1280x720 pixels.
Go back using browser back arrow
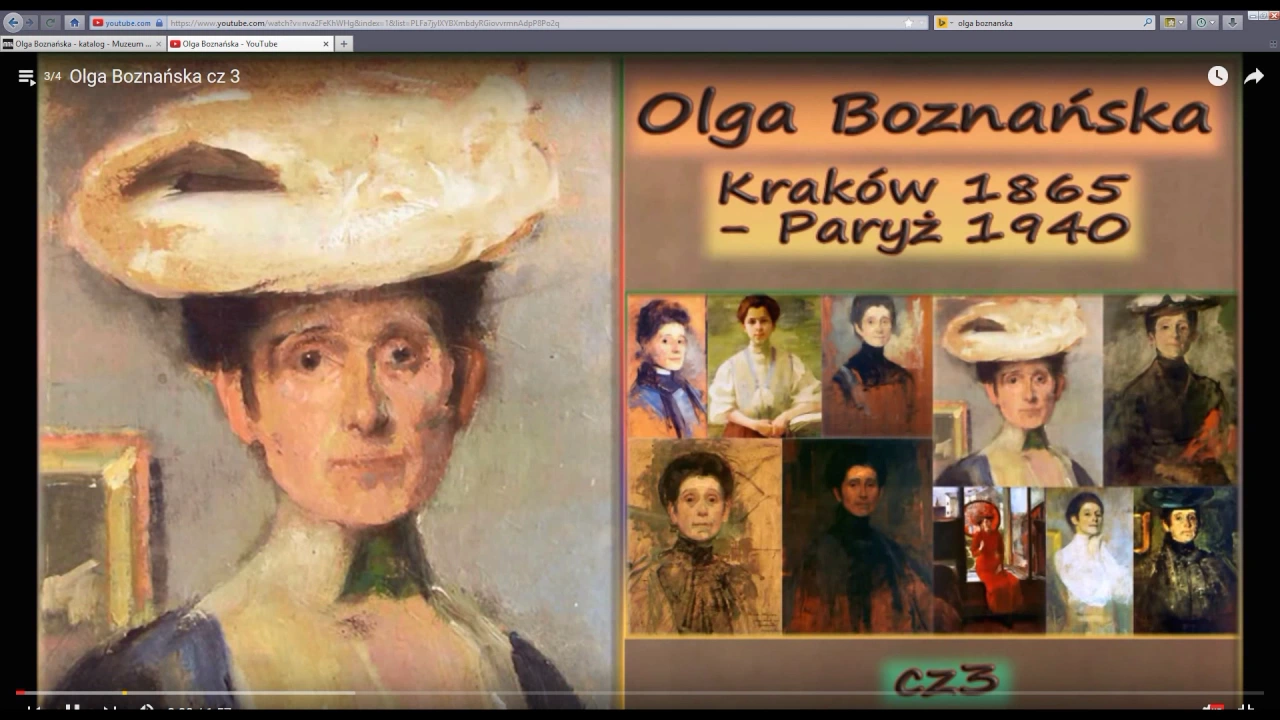click(13, 22)
